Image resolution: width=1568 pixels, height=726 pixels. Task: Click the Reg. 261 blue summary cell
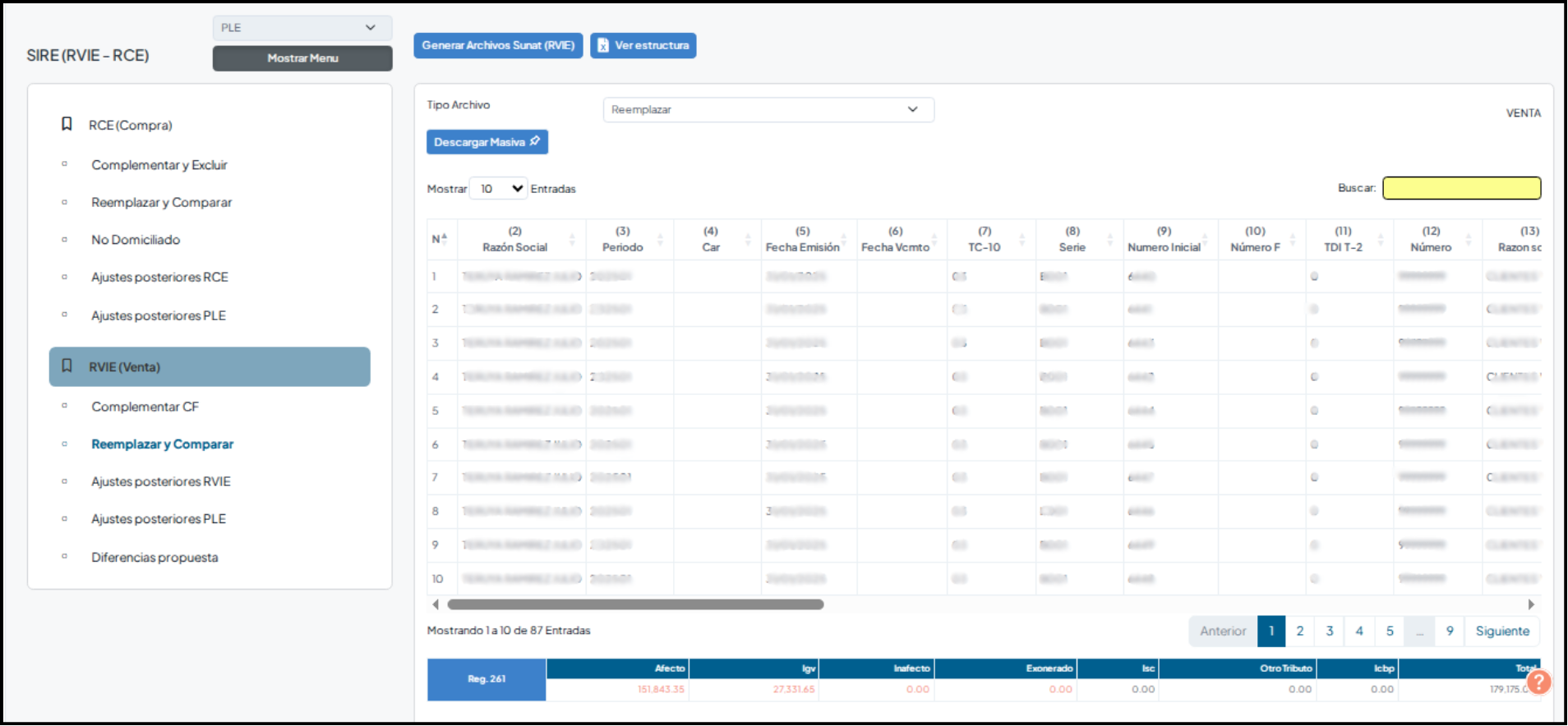point(487,679)
